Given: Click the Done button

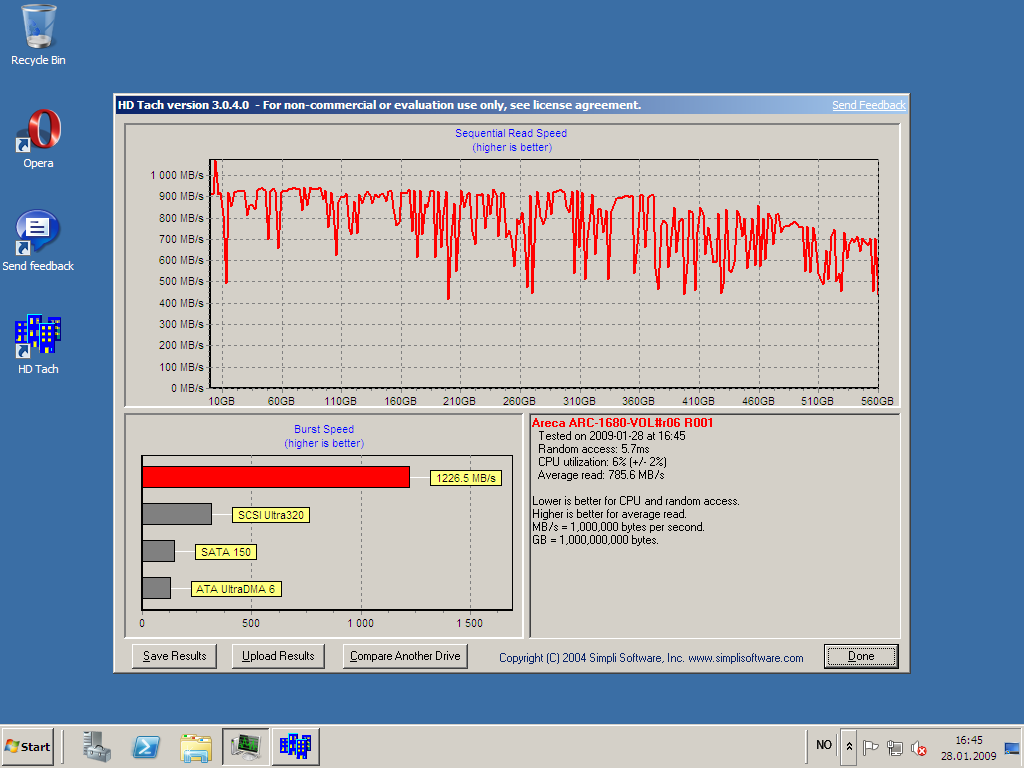Looking at the screenshot, I should (861, 656).
